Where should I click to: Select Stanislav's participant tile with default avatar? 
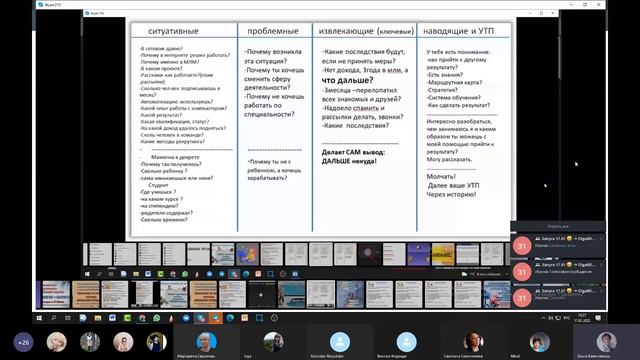coord(339,342)
